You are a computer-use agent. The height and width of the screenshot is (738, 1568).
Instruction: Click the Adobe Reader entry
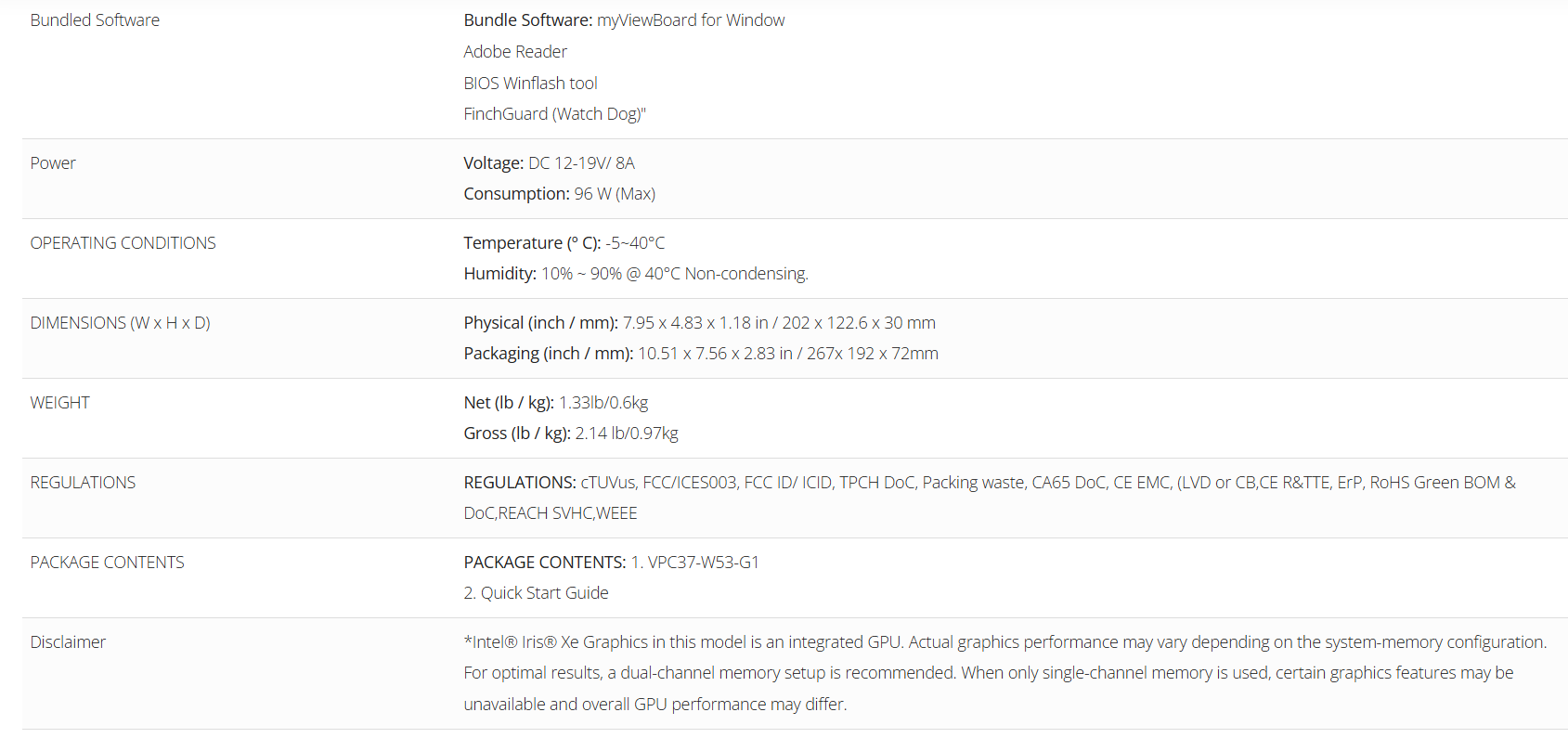tap(515, 52)
